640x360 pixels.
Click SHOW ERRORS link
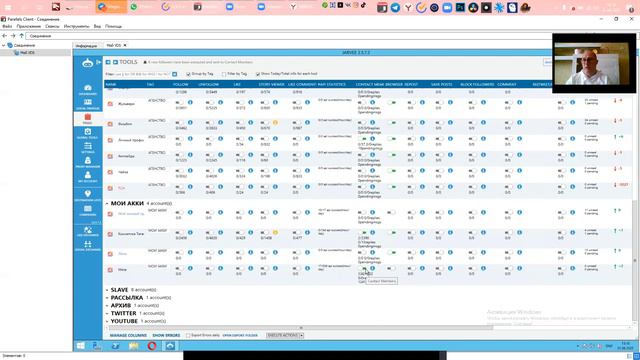tap(166, 336)
